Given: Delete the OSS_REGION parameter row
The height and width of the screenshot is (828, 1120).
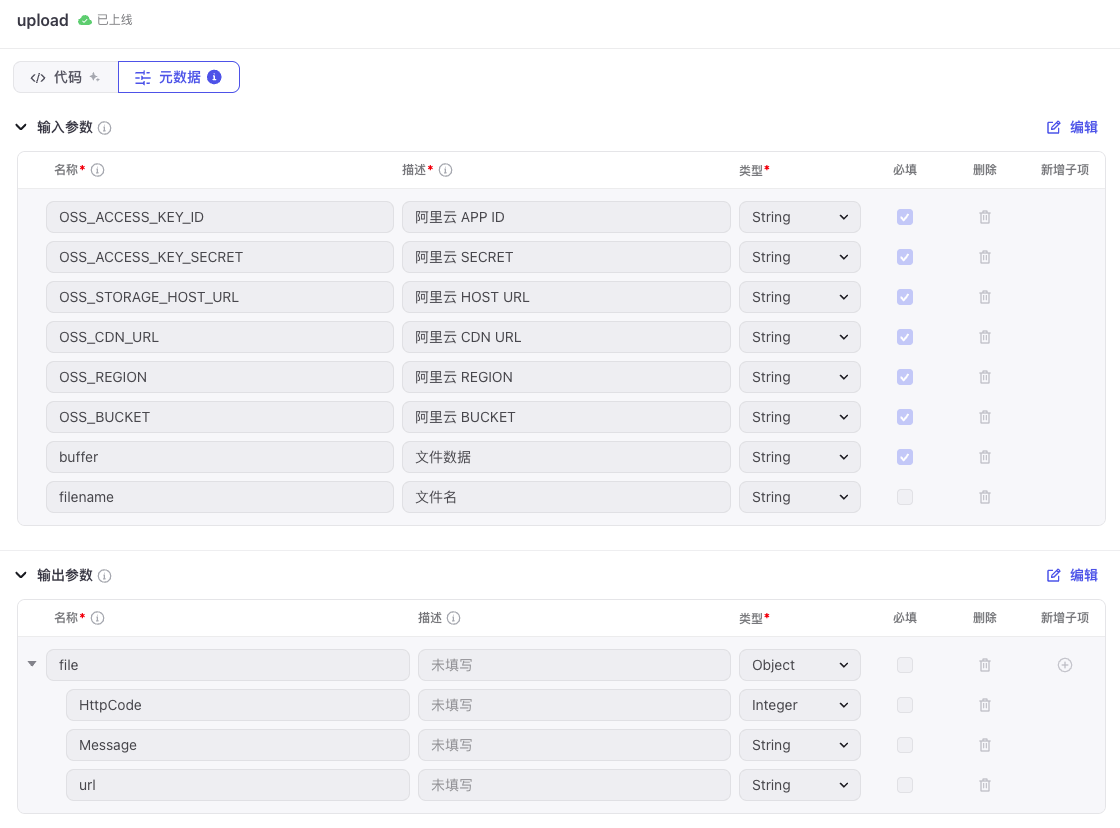Looking at the screenshot, I should click(984, 377).
